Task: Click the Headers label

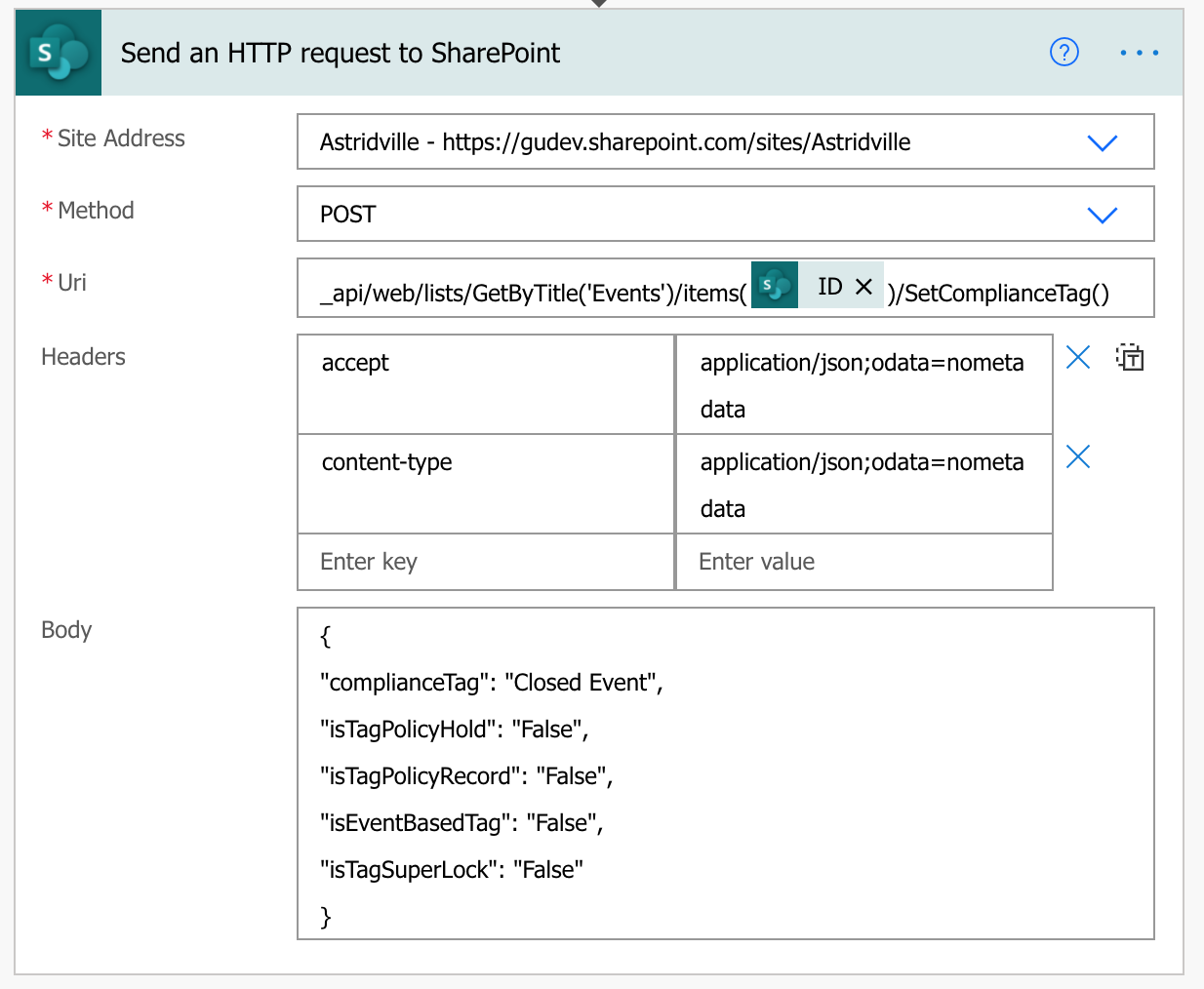Action: coord(83,357)
